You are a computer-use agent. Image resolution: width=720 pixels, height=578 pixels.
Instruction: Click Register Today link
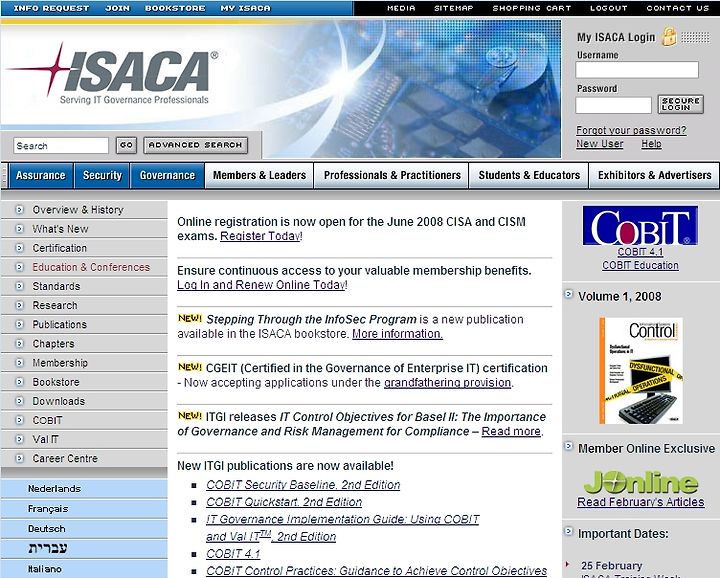coord(261,236)
